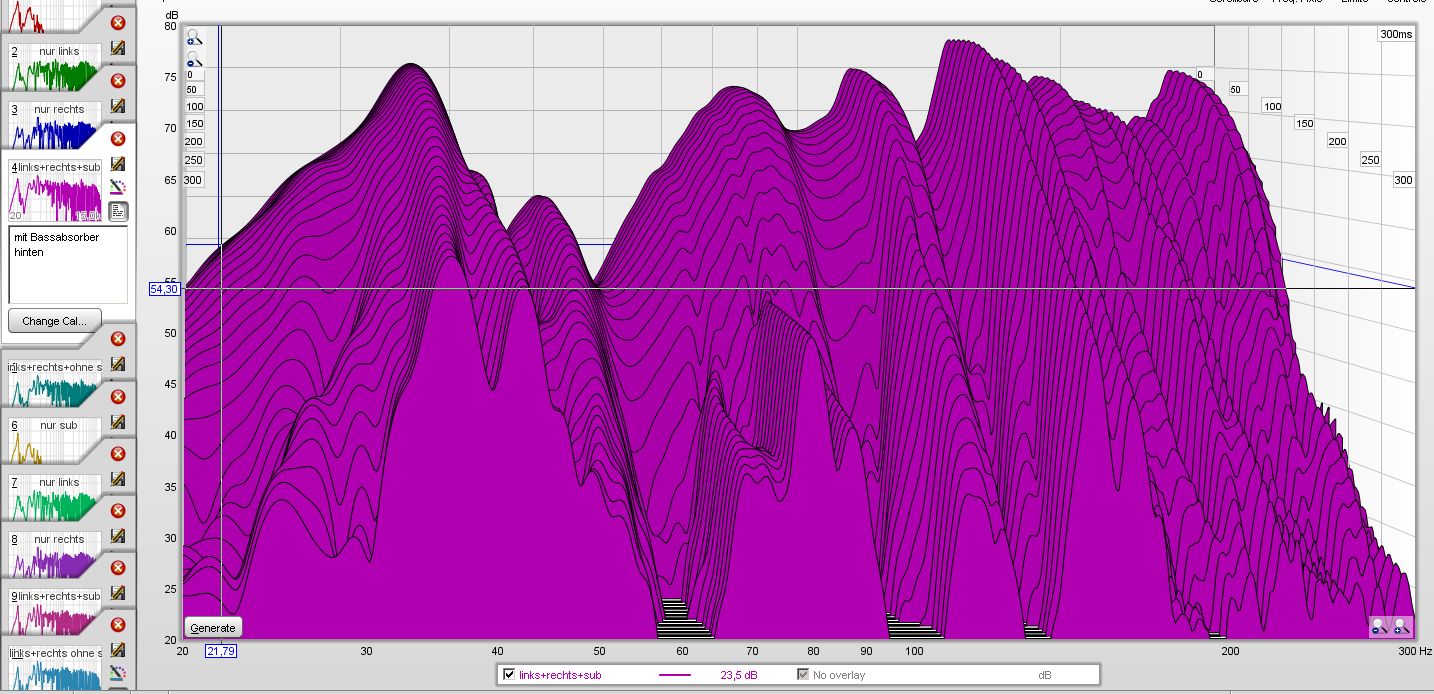Image resolution: width=1434 pixels, height=694 pixels.
Task: Open trace colour icon for the last measurement
Action: point(118,673)
